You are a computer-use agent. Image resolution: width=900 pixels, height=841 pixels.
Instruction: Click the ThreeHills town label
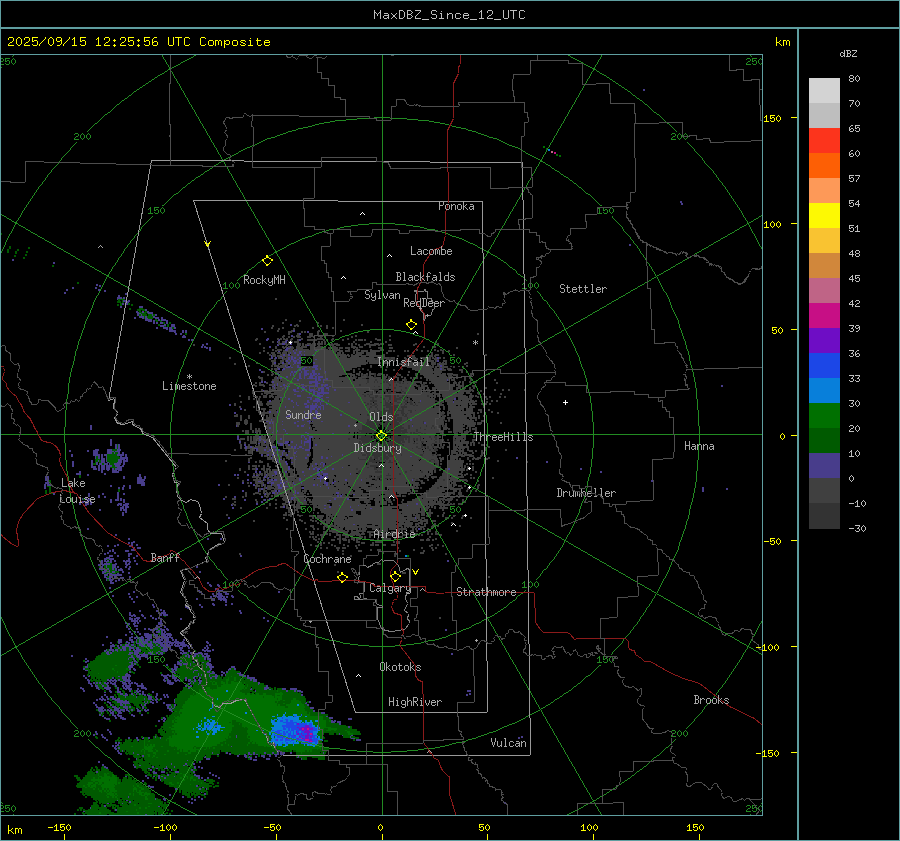pyautogui.click(x=503, y=437)
